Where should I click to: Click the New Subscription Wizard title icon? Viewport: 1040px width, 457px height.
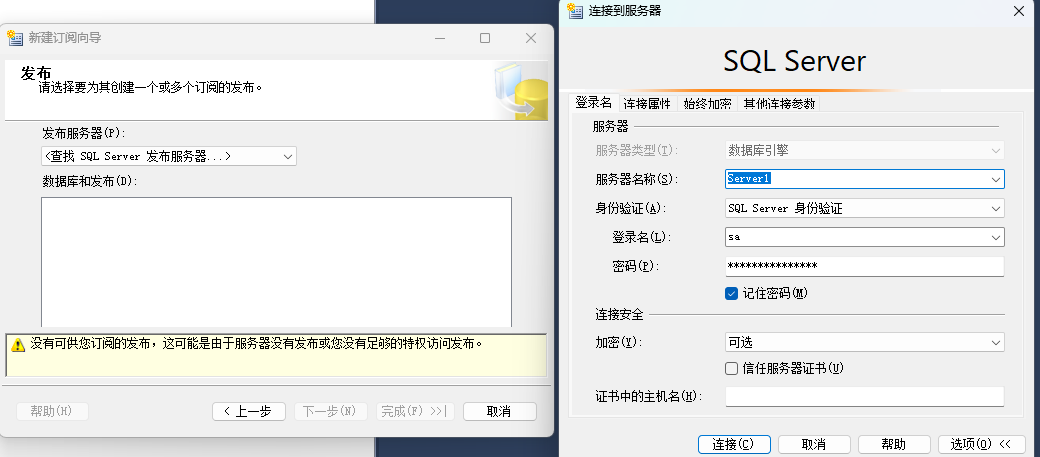click(15, 38)
